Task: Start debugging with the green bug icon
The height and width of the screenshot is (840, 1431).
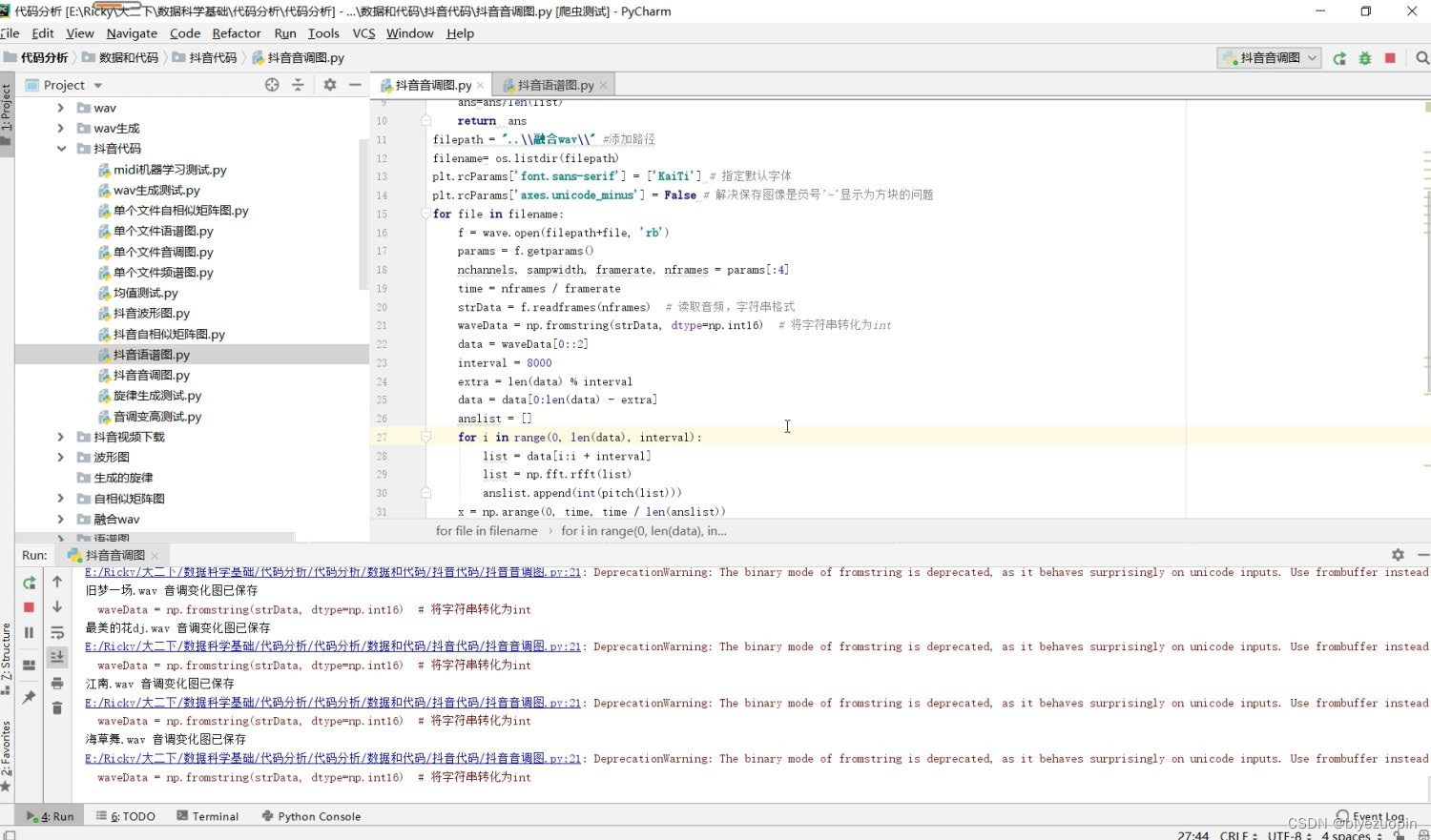Action: coord(1365,58)
